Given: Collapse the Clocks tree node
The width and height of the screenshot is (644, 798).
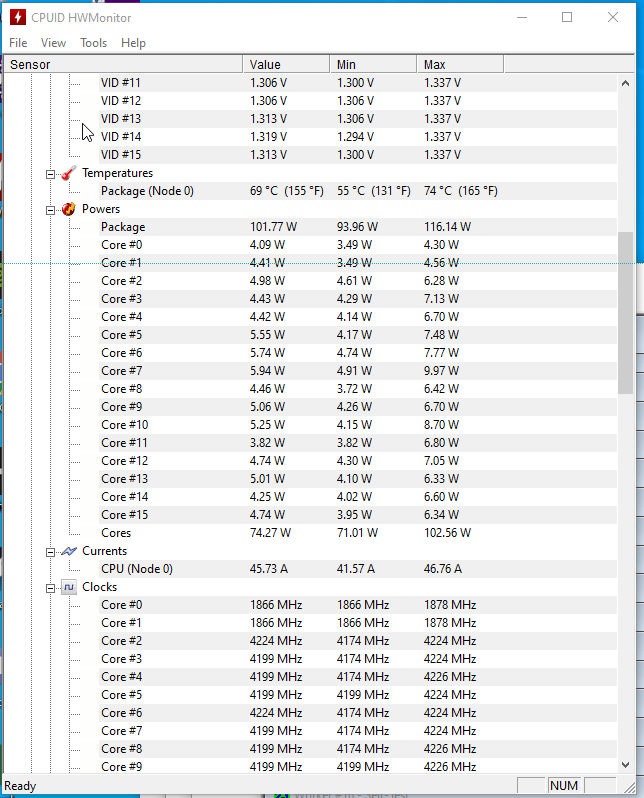Looking at the screenshot, I should click(x=50, y=588).
